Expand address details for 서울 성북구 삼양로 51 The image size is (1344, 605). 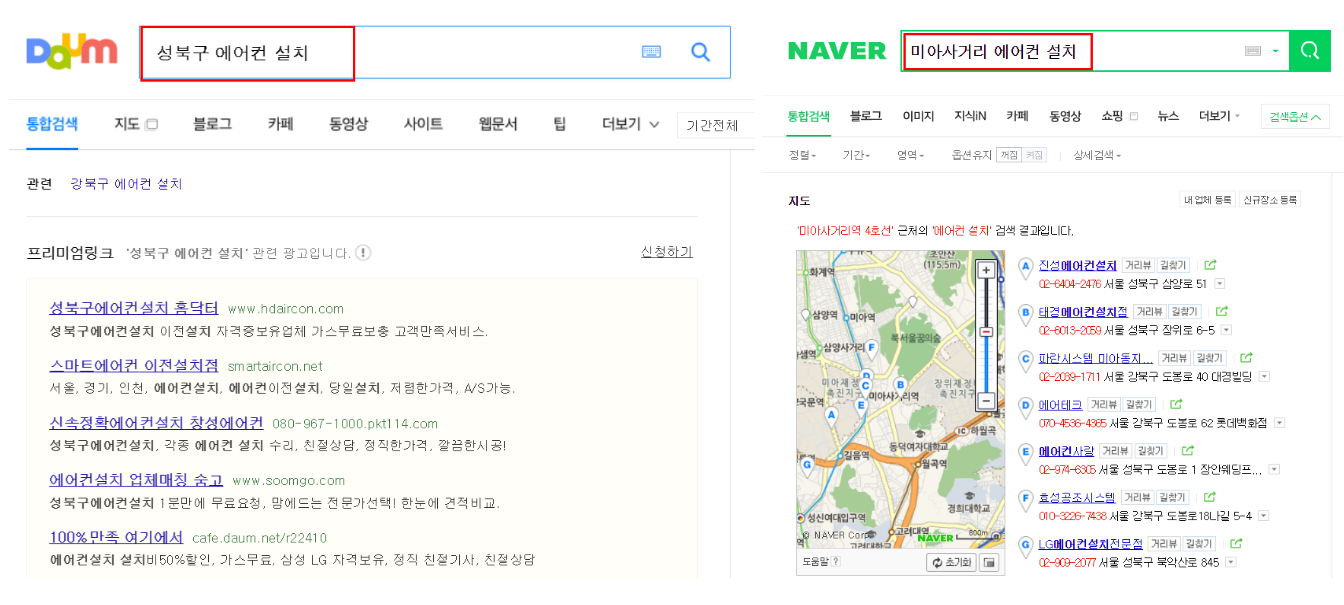click(x=1219, y=284)
